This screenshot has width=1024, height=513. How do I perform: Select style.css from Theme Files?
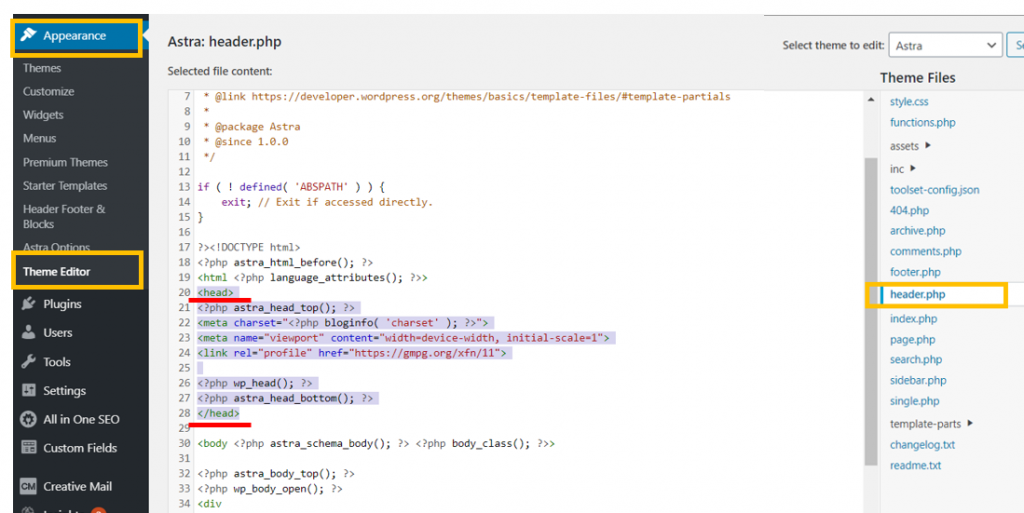pos(909,102)
